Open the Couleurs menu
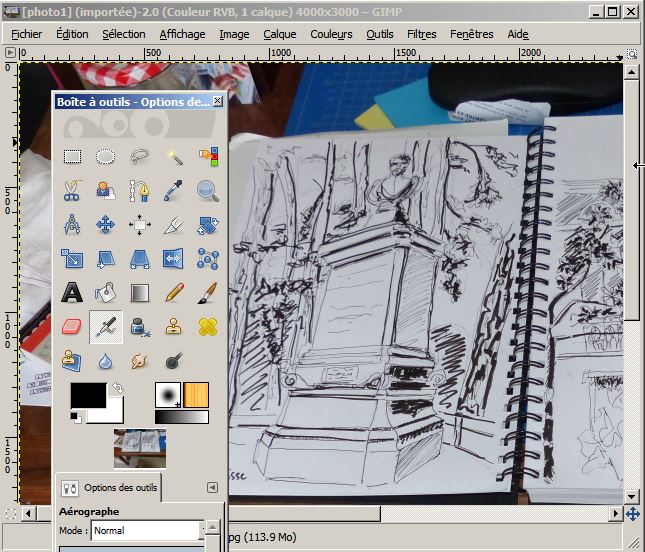Image resolution: width=645 pixels, height=552 pixels. click(x=331, y=34)
